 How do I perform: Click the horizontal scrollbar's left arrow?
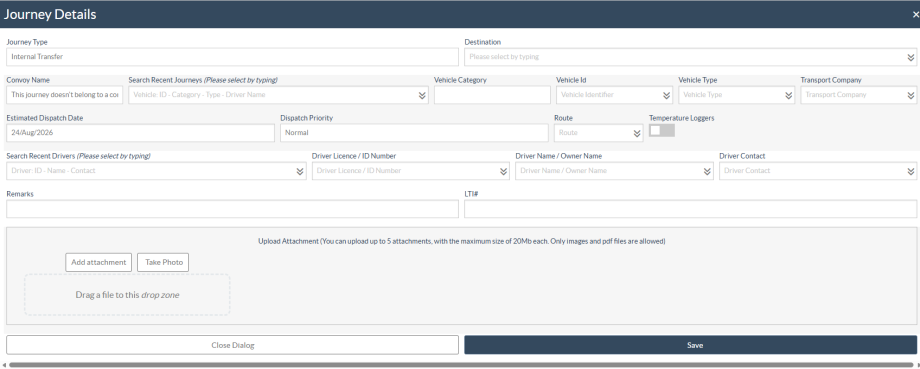click(4, 365)
